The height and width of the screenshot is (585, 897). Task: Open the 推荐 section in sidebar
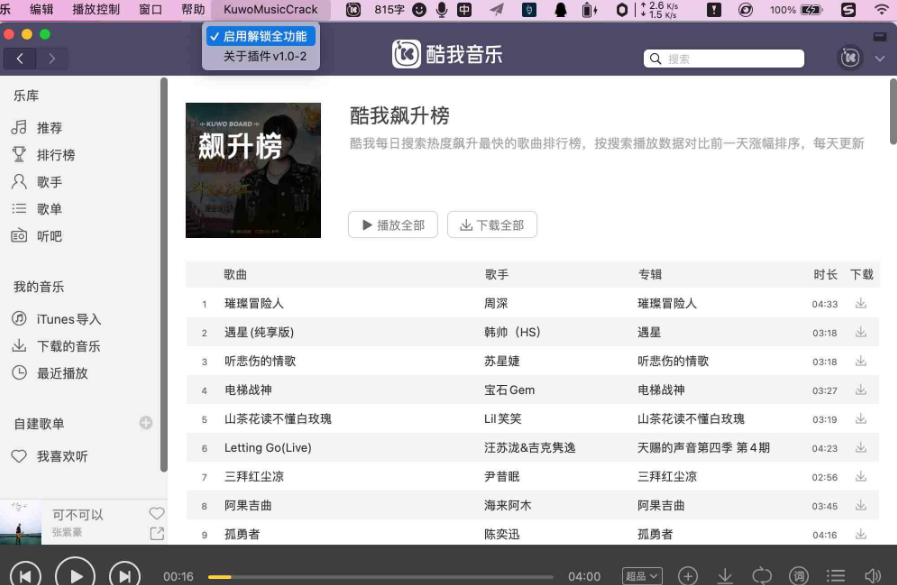(49, 128)
